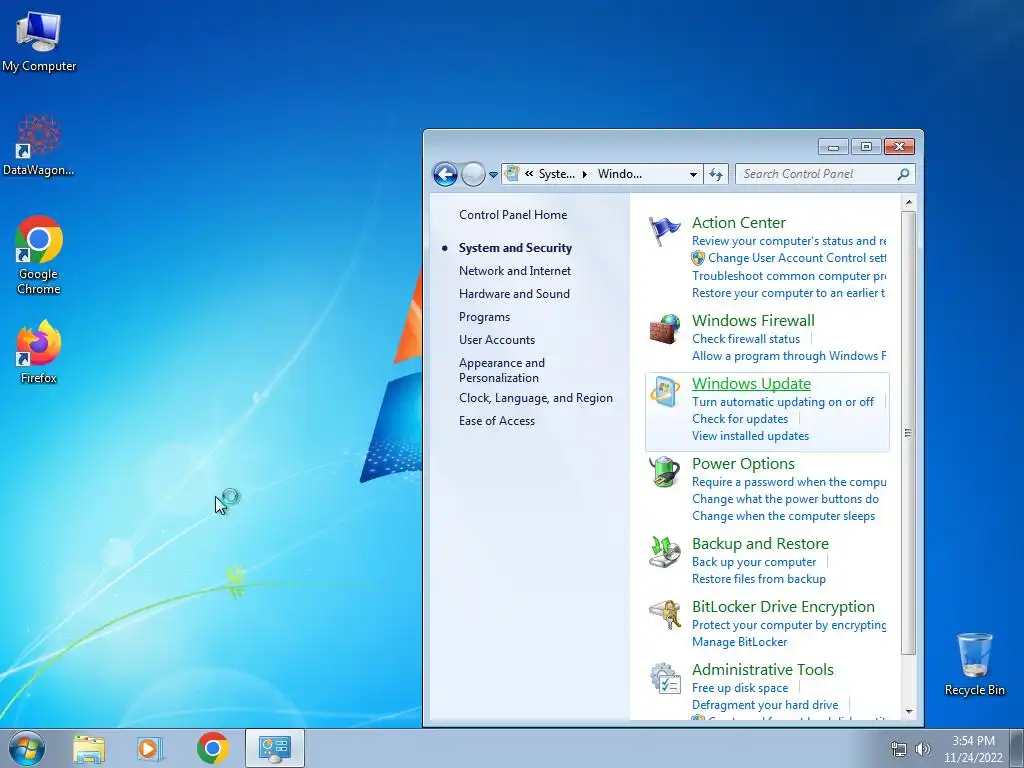The width and height of the screenshot is (1024, 768).
Task: Expand the address bar previous locations dropdown
Action: tap(693, 174)
